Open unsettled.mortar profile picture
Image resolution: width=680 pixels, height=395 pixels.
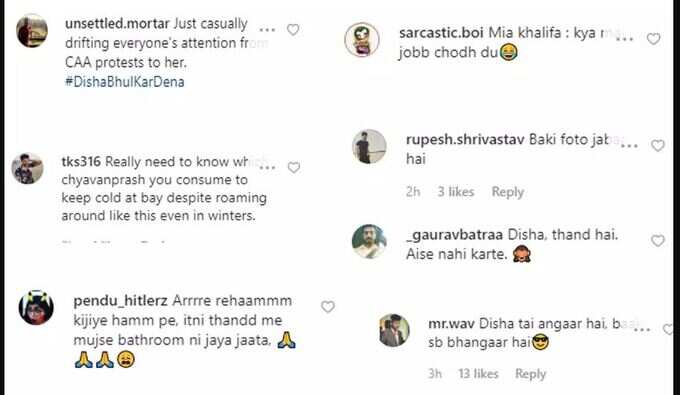(32, 30)
